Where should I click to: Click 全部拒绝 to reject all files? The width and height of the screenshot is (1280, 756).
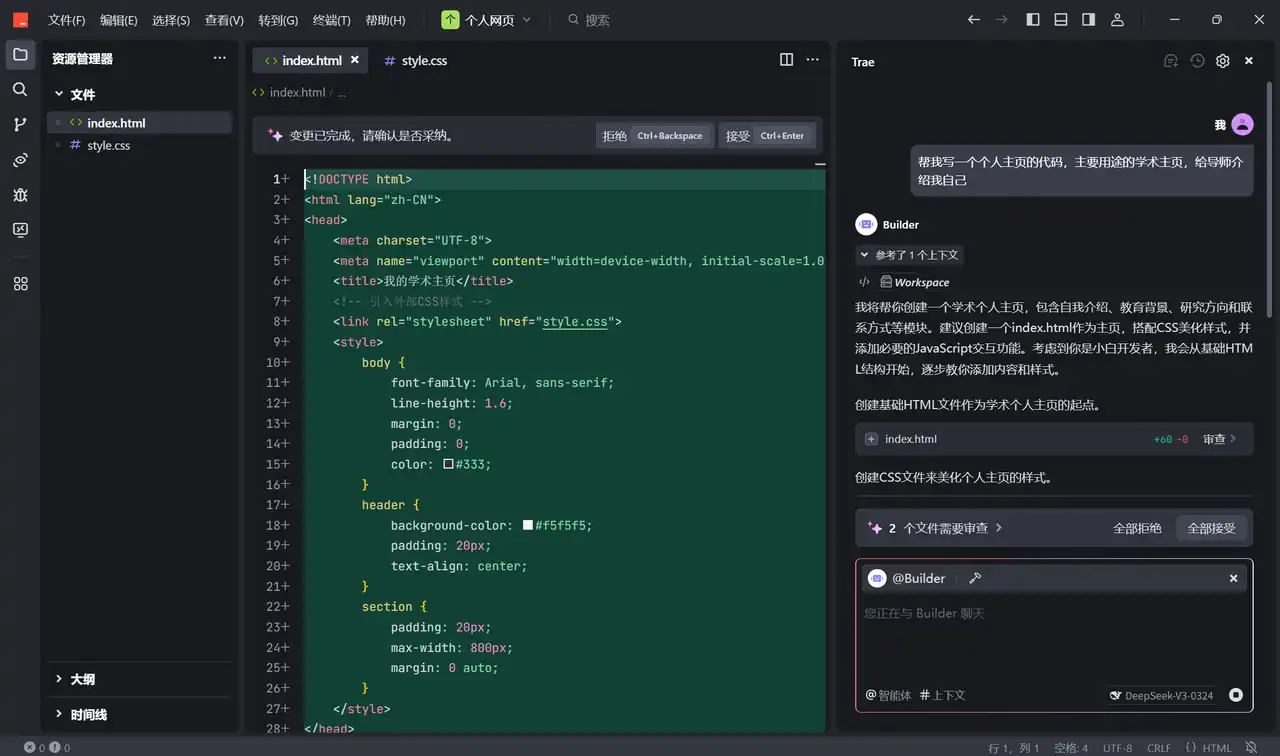point(1137,528)
